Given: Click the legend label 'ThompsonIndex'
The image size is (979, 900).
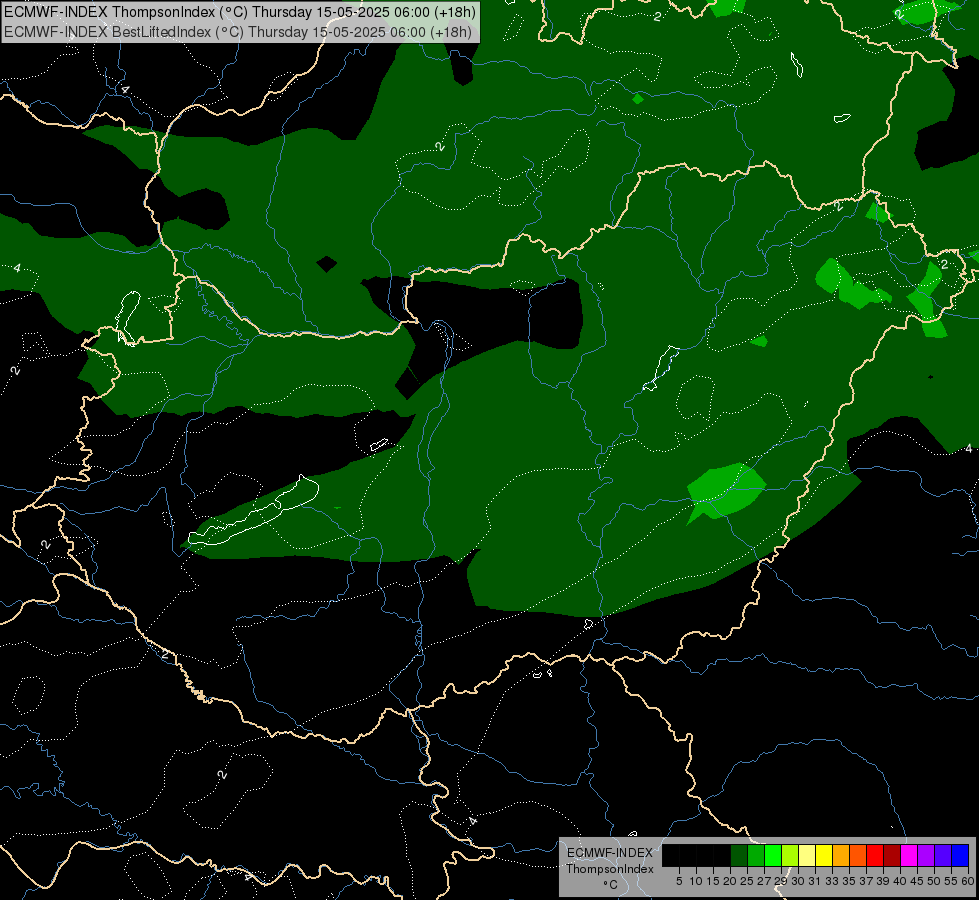Looking at the screenshot, I should 610,869.
